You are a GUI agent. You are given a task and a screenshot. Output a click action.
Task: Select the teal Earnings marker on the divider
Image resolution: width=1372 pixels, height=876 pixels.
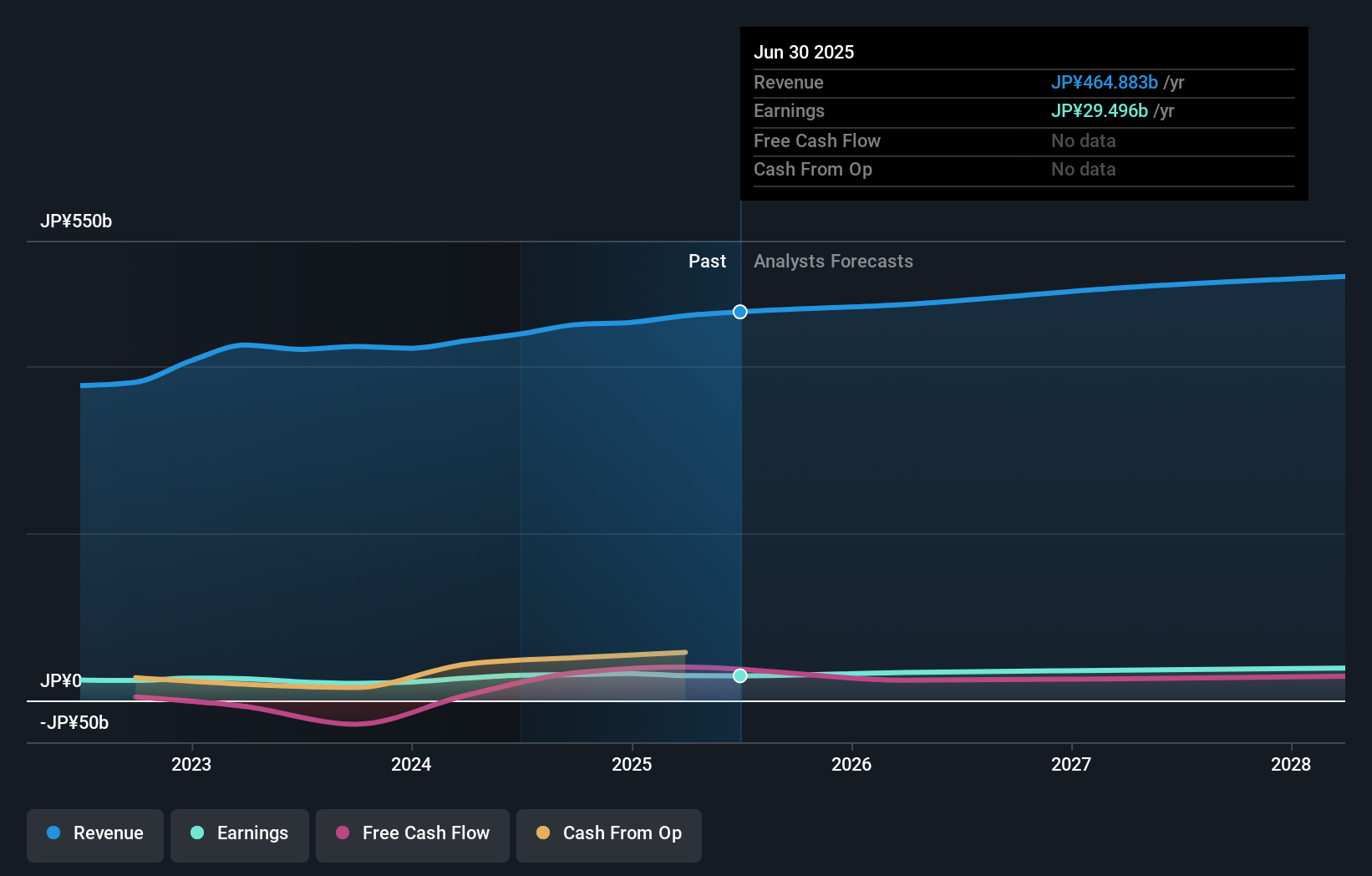coord(740,676)
